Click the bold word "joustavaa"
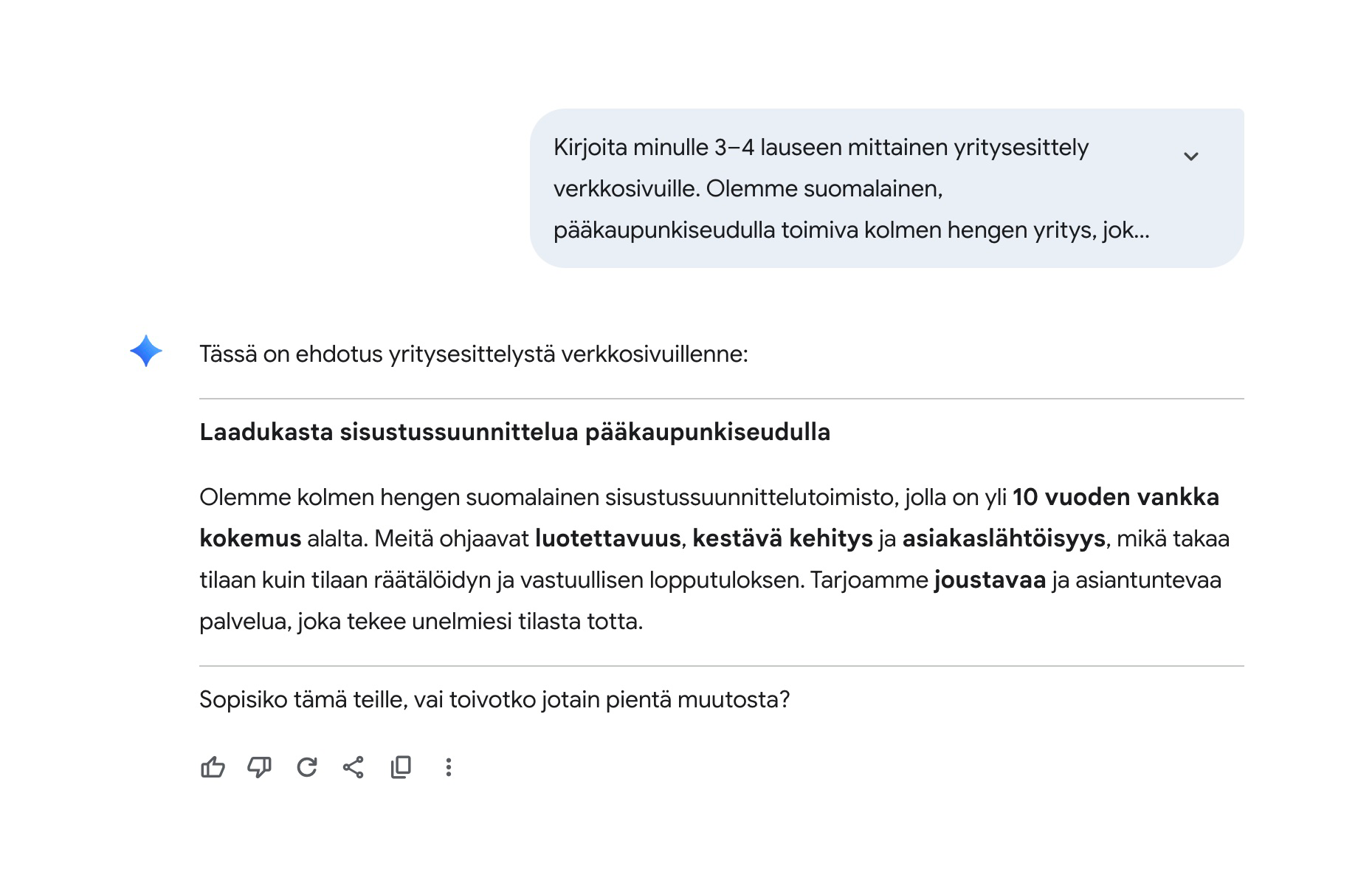The height and width of the screenshot is (889, 1372). 990,580
